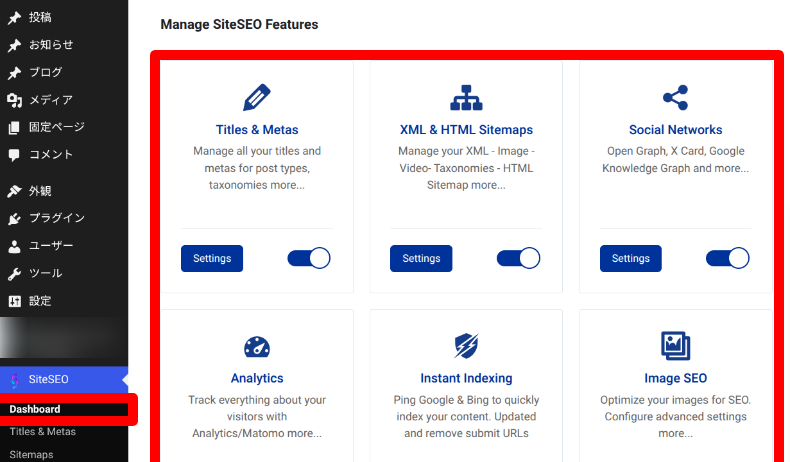
Task: Select Dashboard in SiteSEO submenu
Action: [x=35, y=409]
